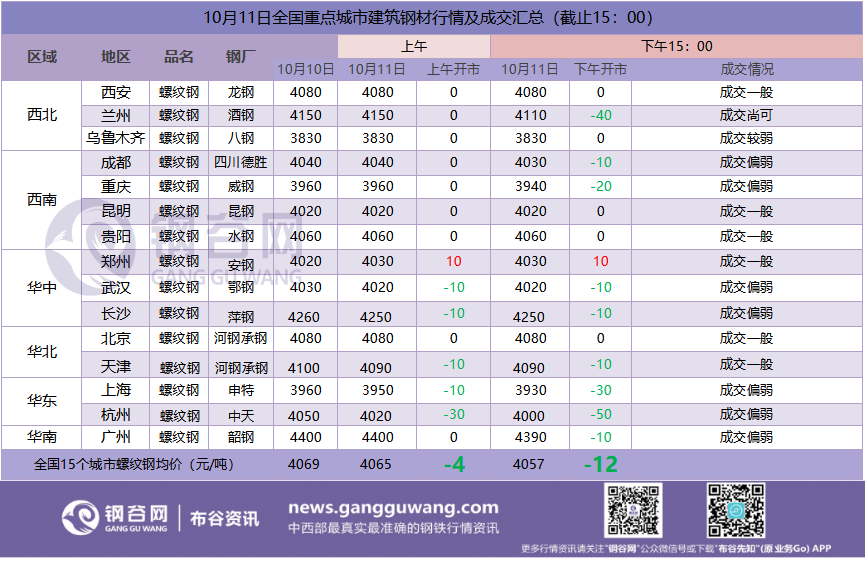Click the 10月10日 column header
This screenshot has height=571, width=865.
306,70
